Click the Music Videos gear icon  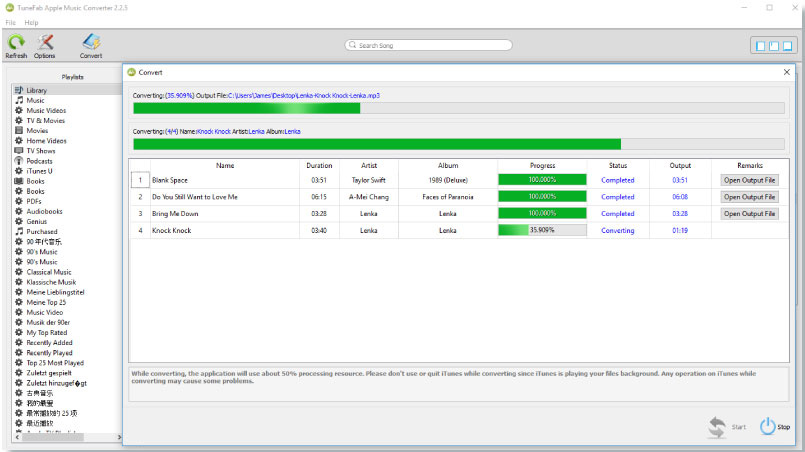pyautogui.click(x=19, y=110)
